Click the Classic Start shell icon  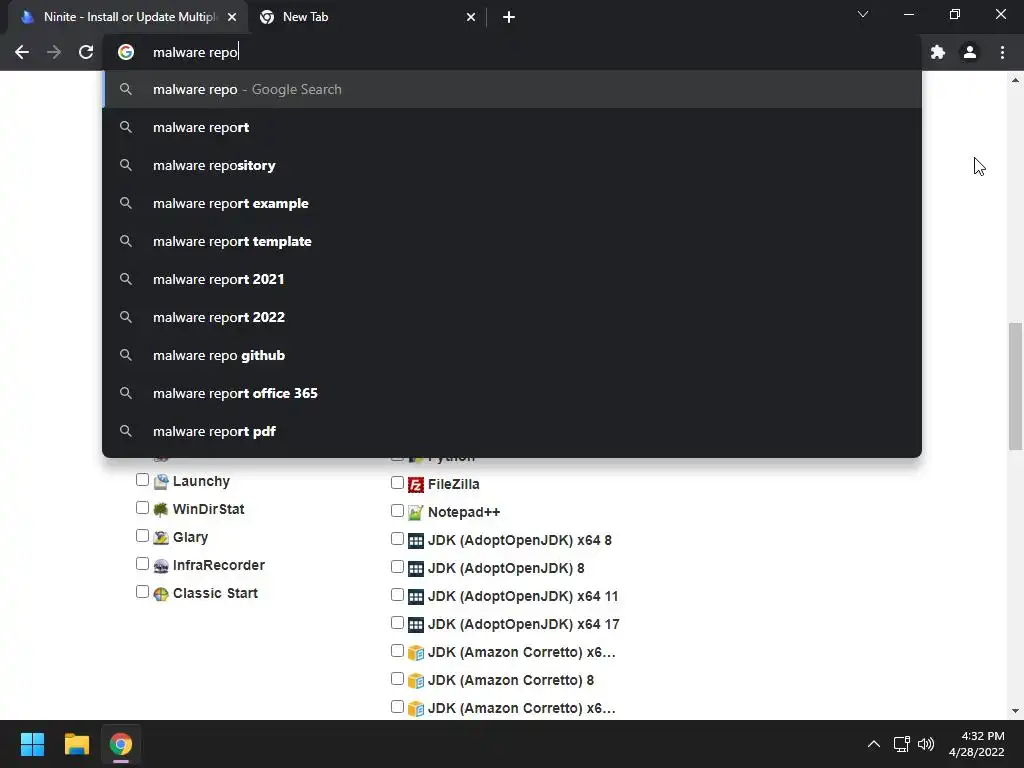[161, 594]
